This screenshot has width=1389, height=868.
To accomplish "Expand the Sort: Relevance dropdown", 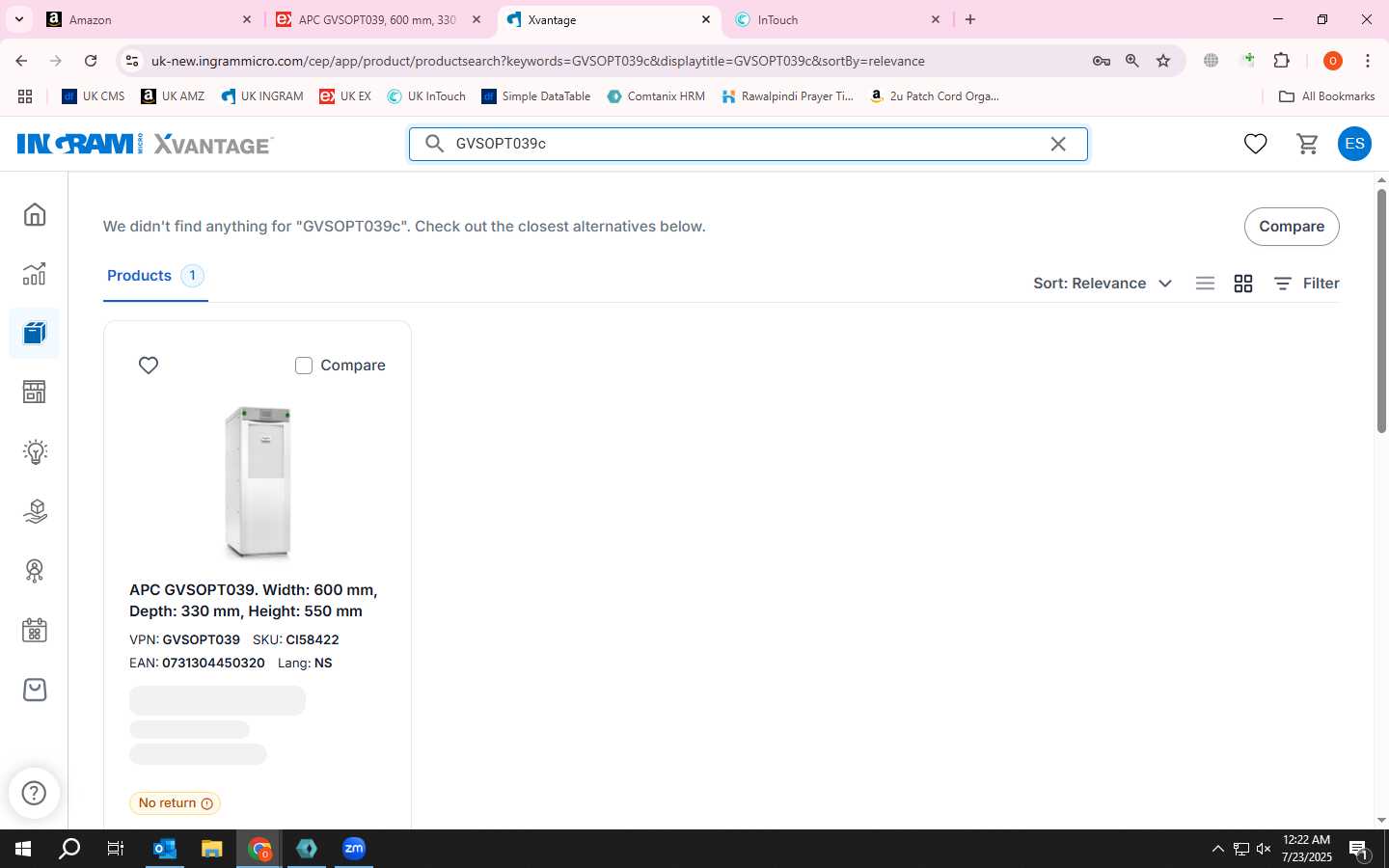I will coord(1103,284).
